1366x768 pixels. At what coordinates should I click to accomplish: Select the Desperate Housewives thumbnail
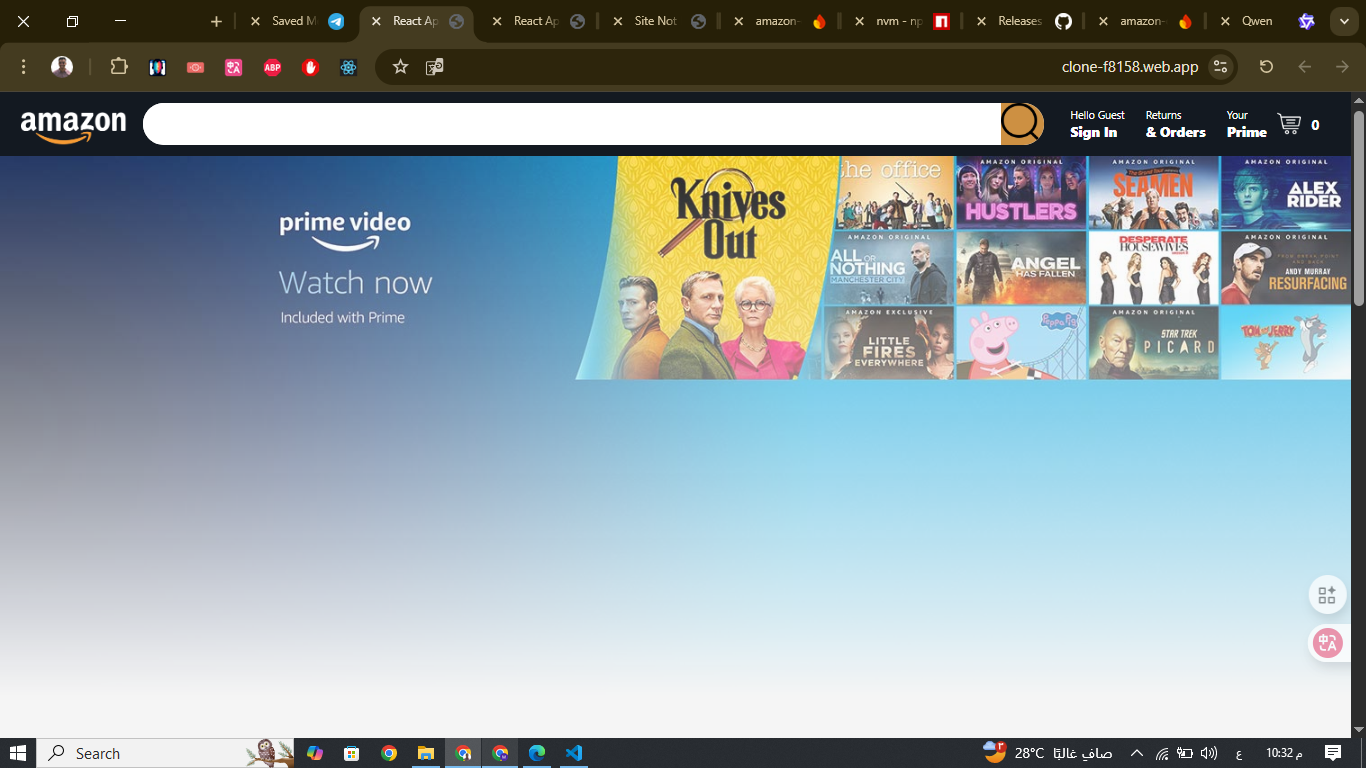click(1153, 268)
